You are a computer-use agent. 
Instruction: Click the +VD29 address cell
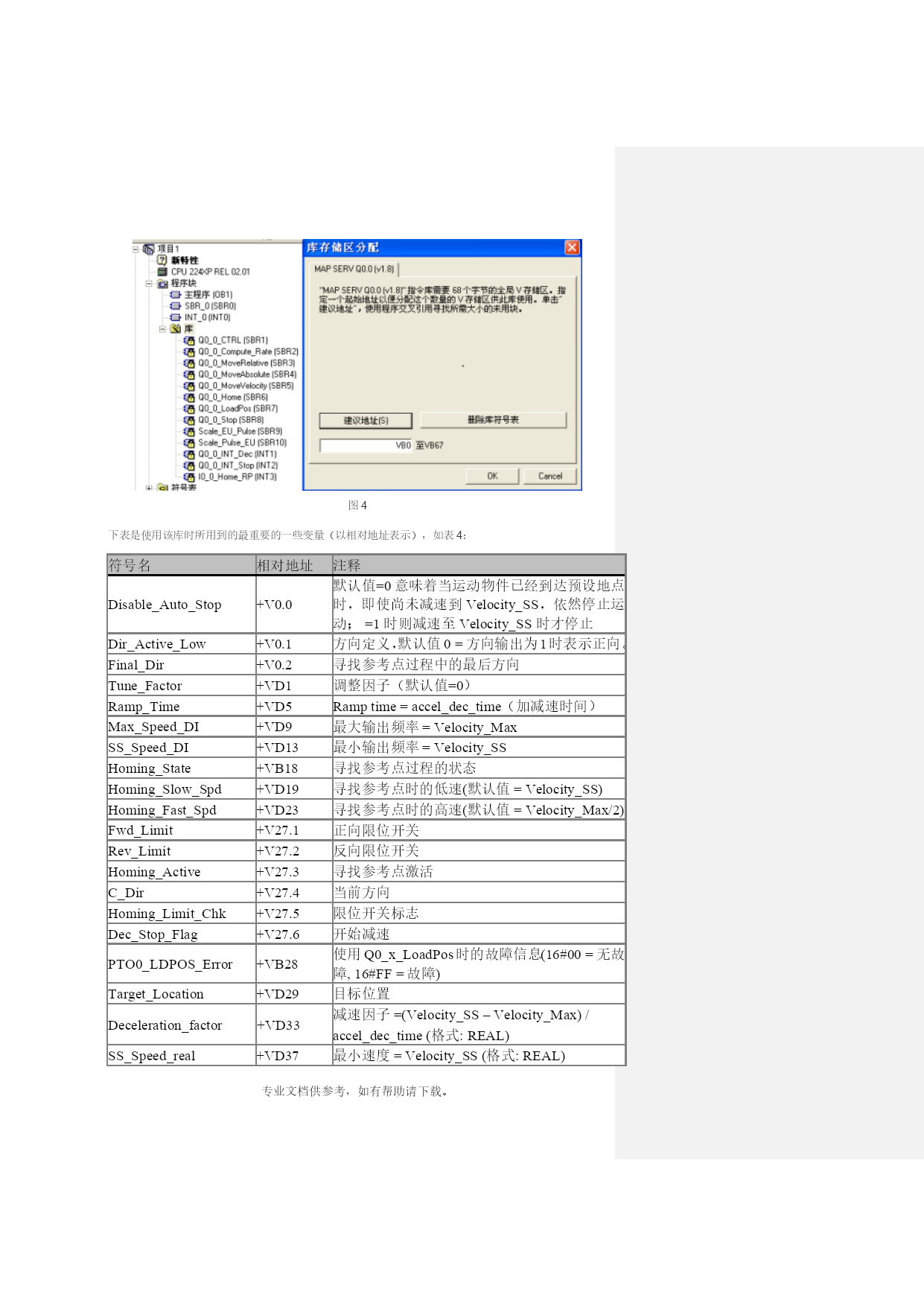pos(294,994)
